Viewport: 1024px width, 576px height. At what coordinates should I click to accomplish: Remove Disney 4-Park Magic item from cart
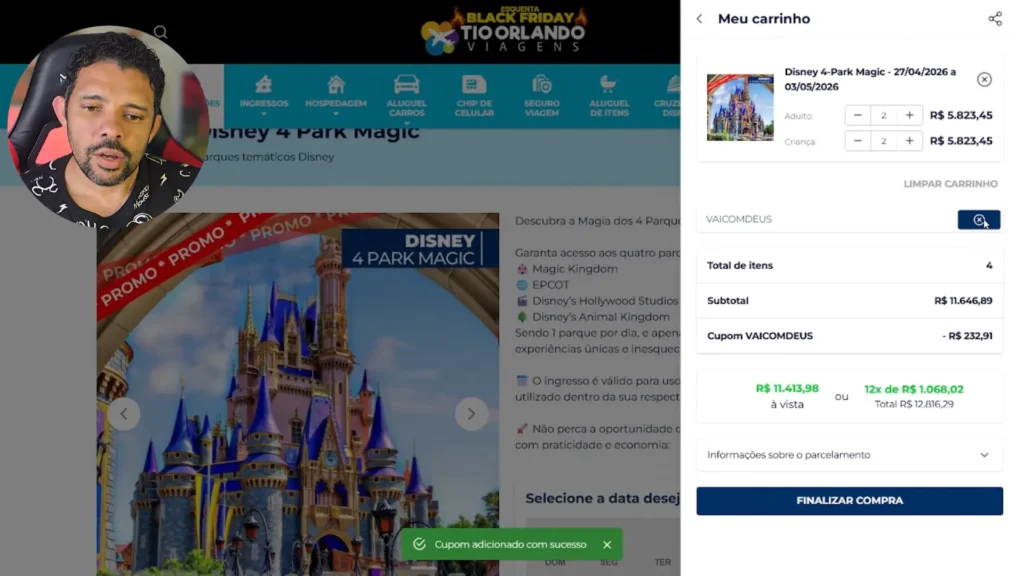[x=984, y=80]
